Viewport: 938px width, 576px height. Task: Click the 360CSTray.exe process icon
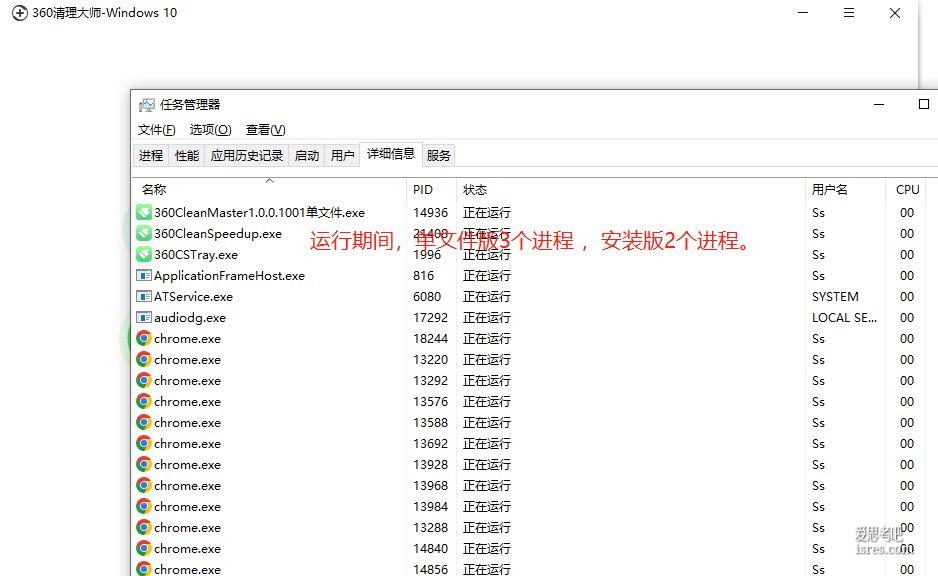click(144, 254)
